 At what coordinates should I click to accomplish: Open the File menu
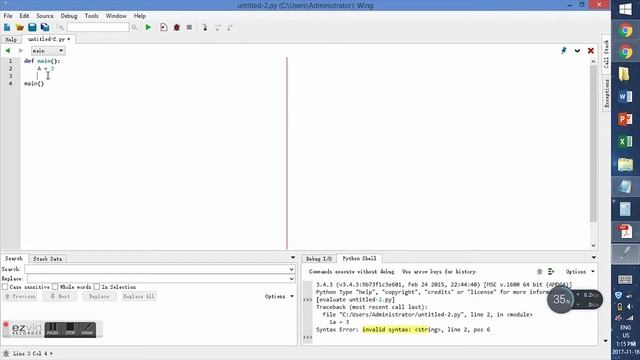point(8,16)
